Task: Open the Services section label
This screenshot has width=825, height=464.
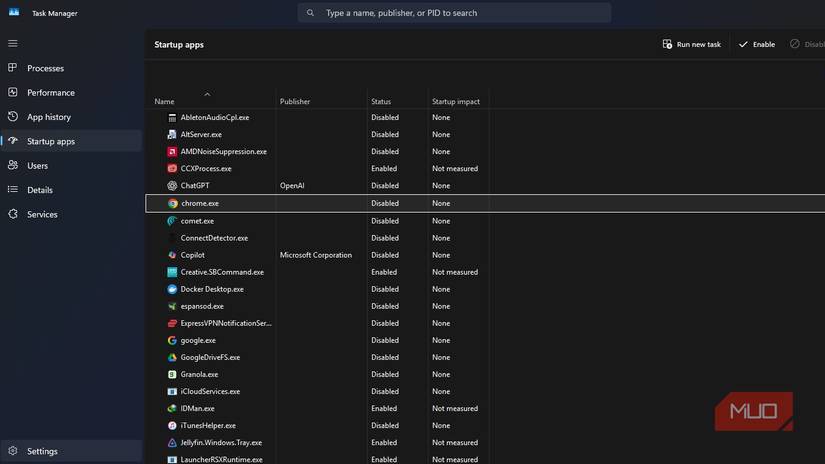Action: 42,215
